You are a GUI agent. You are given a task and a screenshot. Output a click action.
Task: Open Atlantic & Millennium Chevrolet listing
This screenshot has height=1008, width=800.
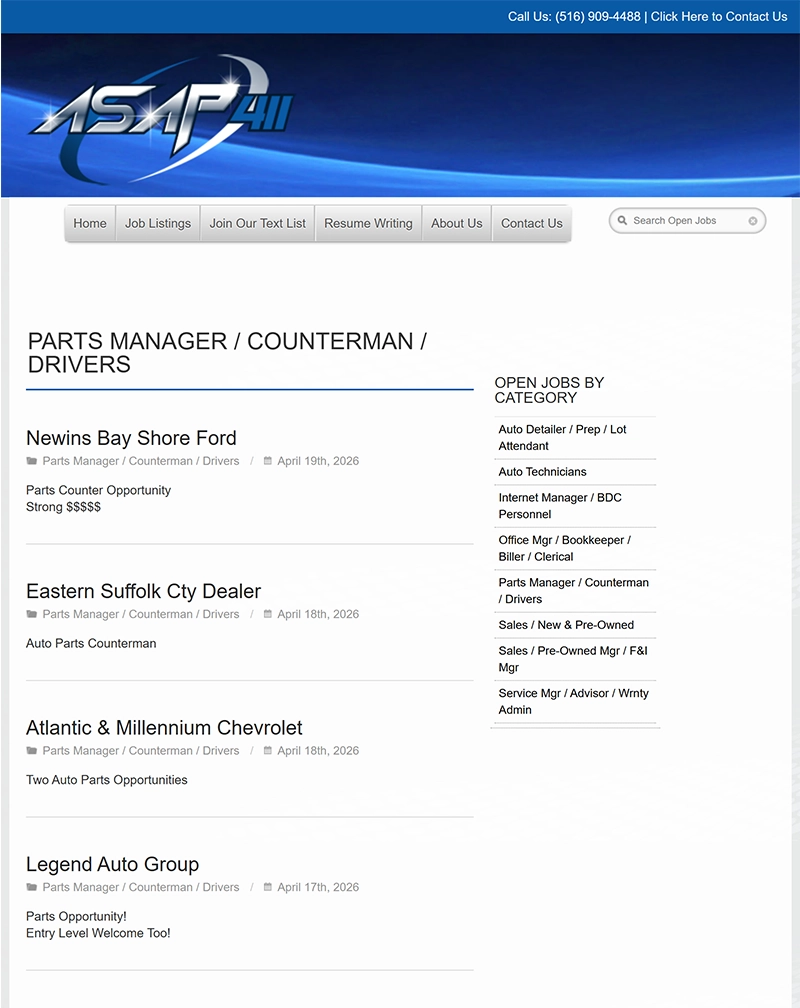tap(164, 727)
